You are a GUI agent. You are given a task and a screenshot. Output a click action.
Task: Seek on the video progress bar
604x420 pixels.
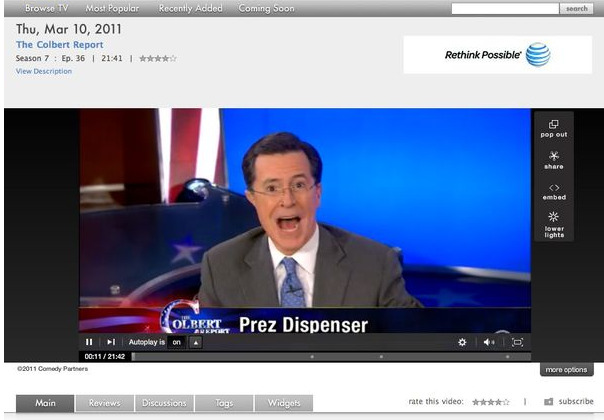331,357
